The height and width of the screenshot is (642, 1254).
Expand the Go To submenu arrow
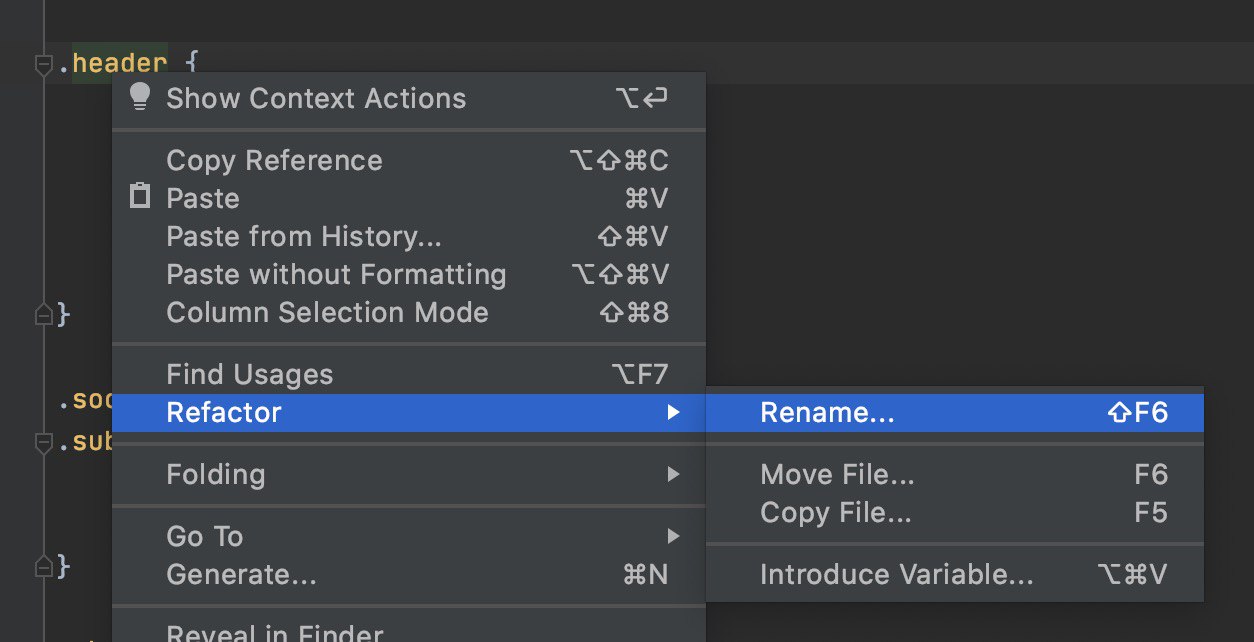[674, 536]
